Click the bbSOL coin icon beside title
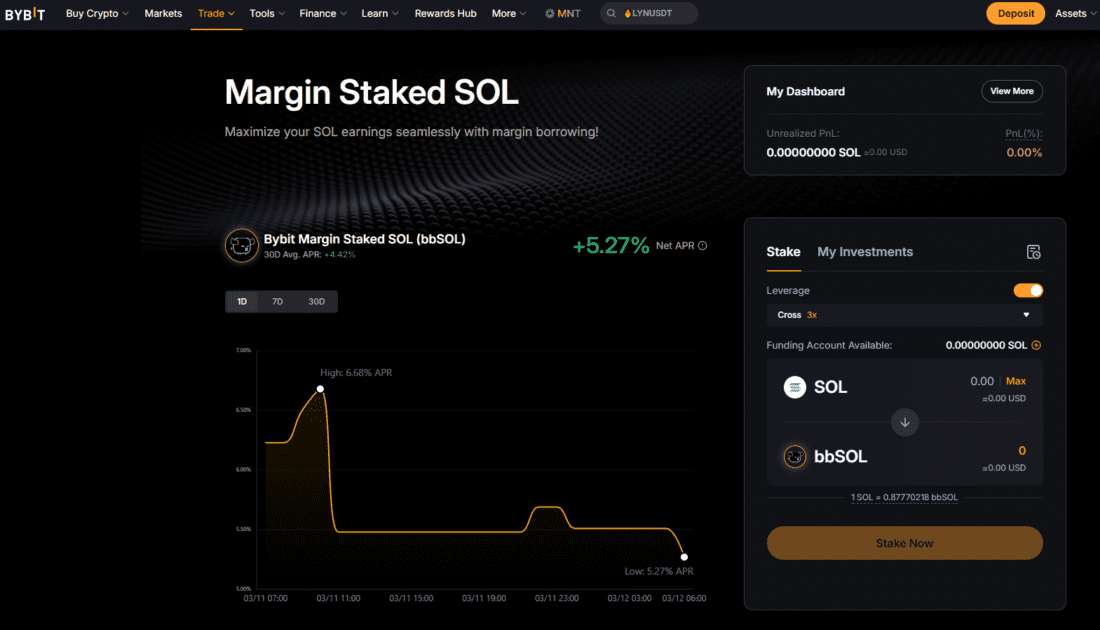This screenshot has width=1100, height=630. tap(241, 245)
